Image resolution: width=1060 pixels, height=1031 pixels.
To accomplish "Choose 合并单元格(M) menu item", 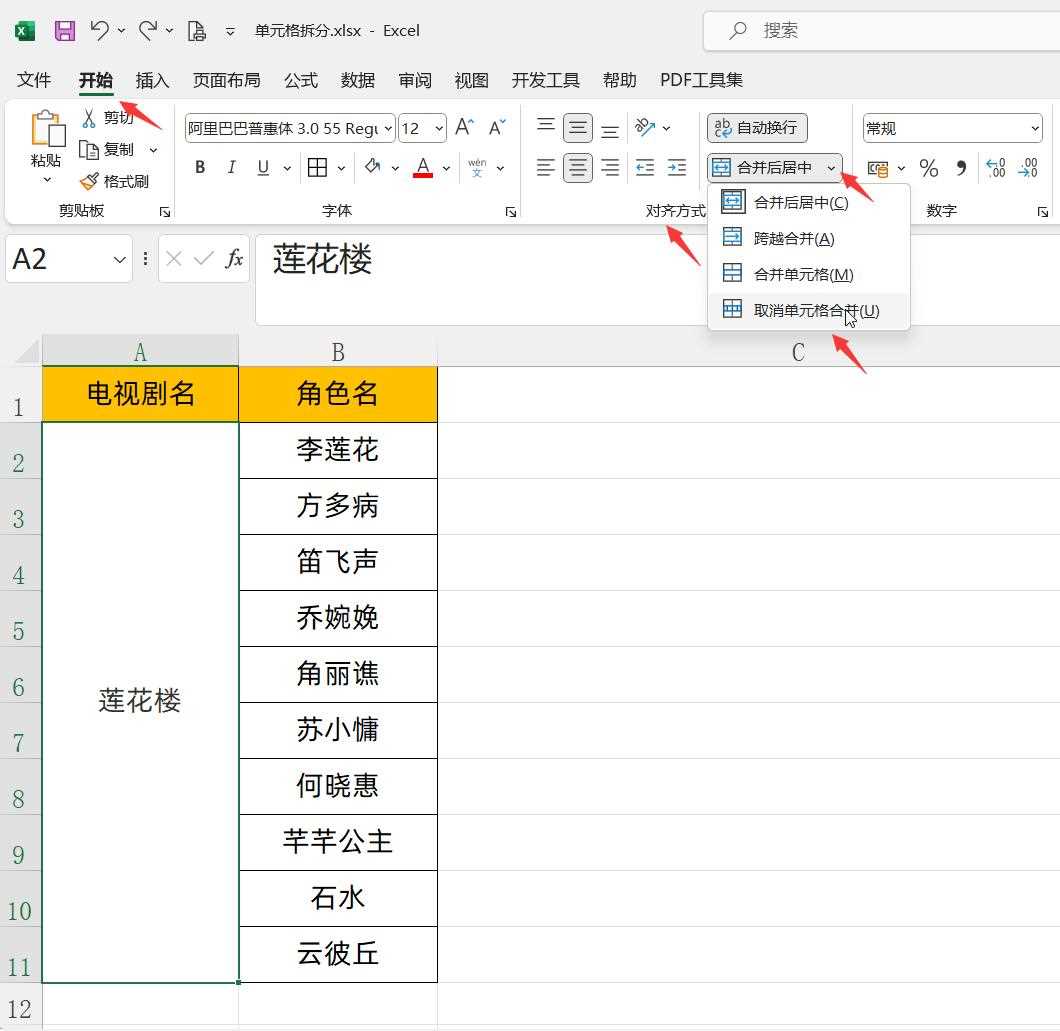I will click(x=809, y=274).
